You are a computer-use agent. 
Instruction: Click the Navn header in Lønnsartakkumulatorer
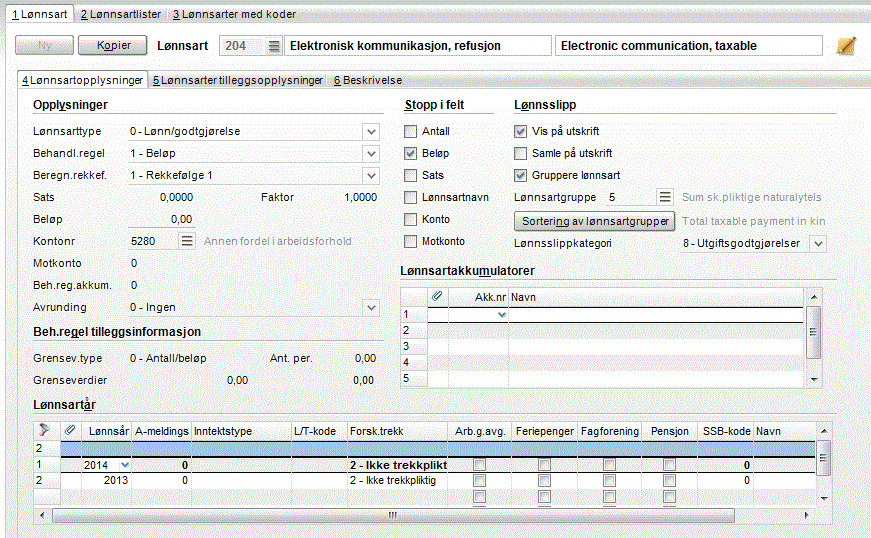(x=655, y=297)
